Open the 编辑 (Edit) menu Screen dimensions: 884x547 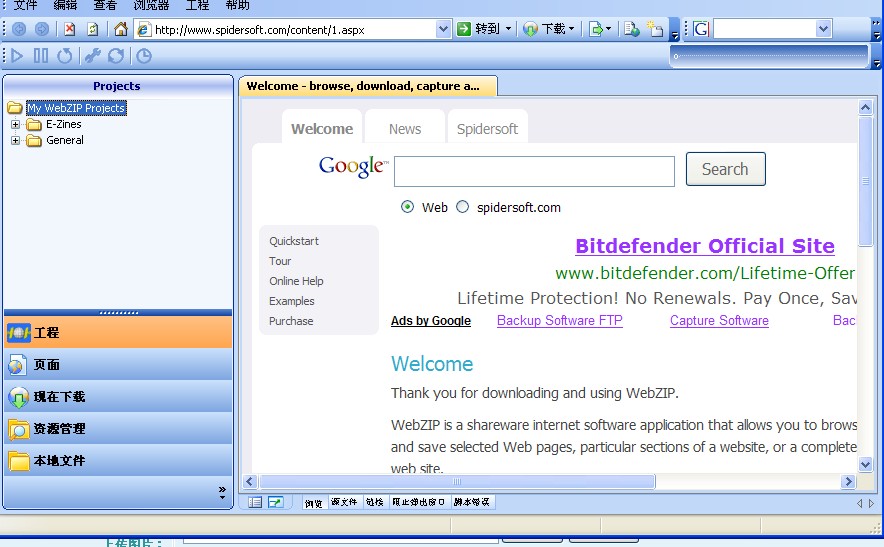65,6
